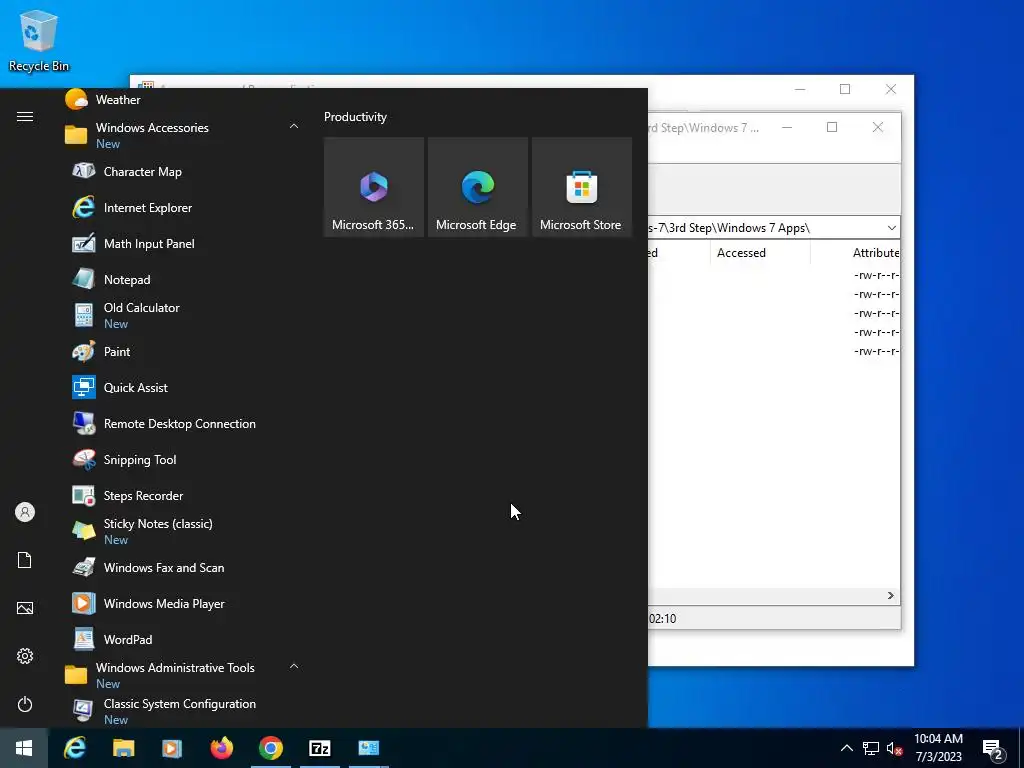Launch Character Map
The height and width of the screenshot is (768, 1024).
[x=142, y=172]
